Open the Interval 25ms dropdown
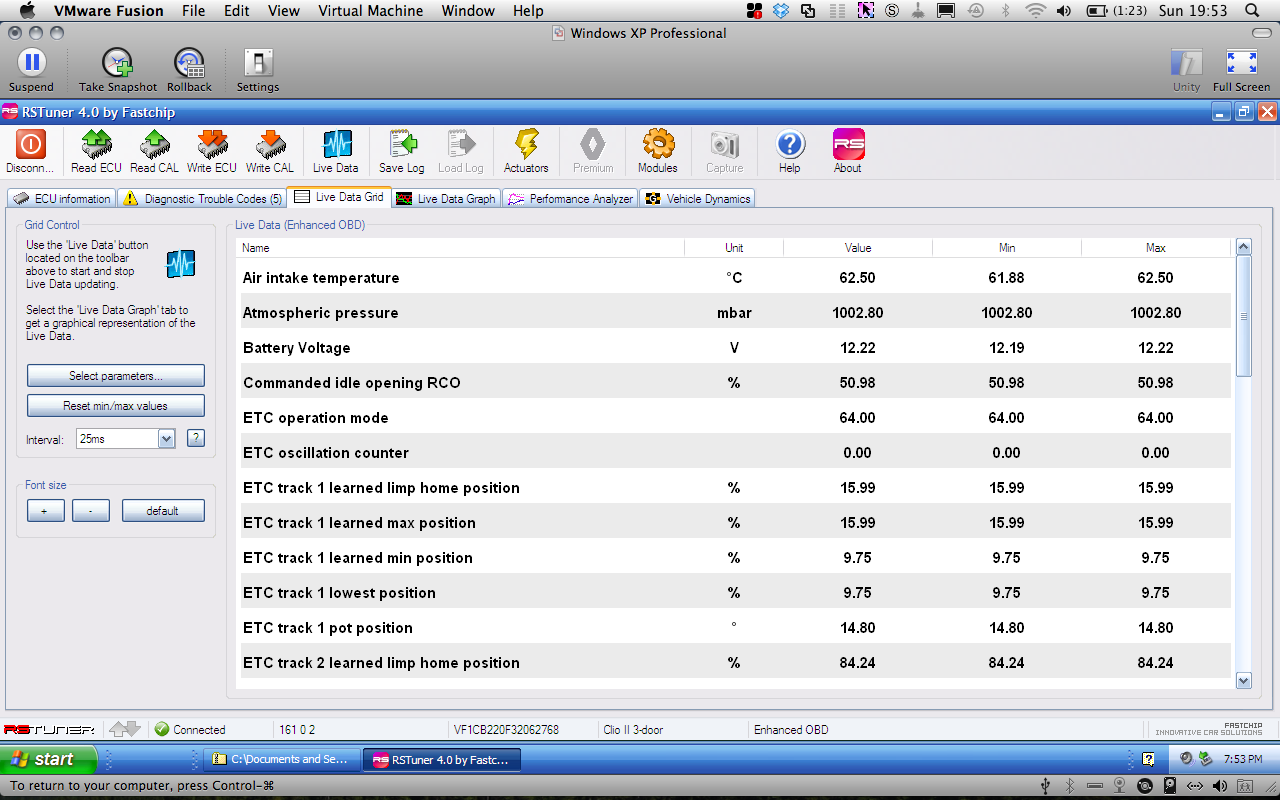 click(x=166, y=438)
